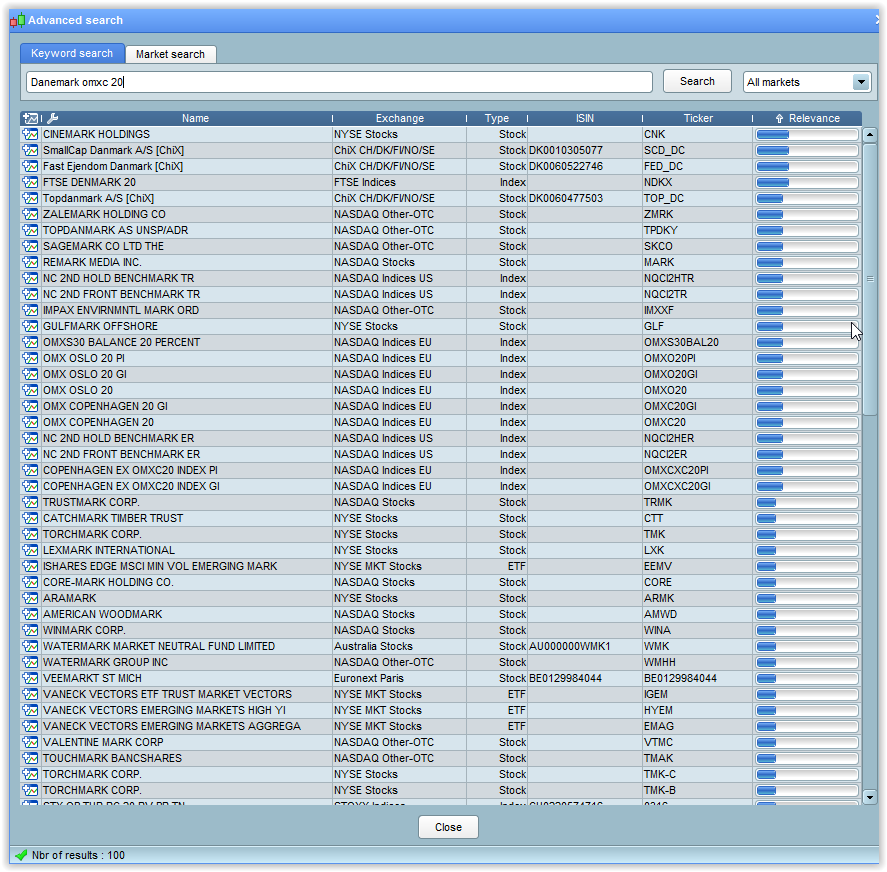The image size is (887, 872).
Task: Click ticker TMK-C in the results
Action: click(x=660, y=774)
